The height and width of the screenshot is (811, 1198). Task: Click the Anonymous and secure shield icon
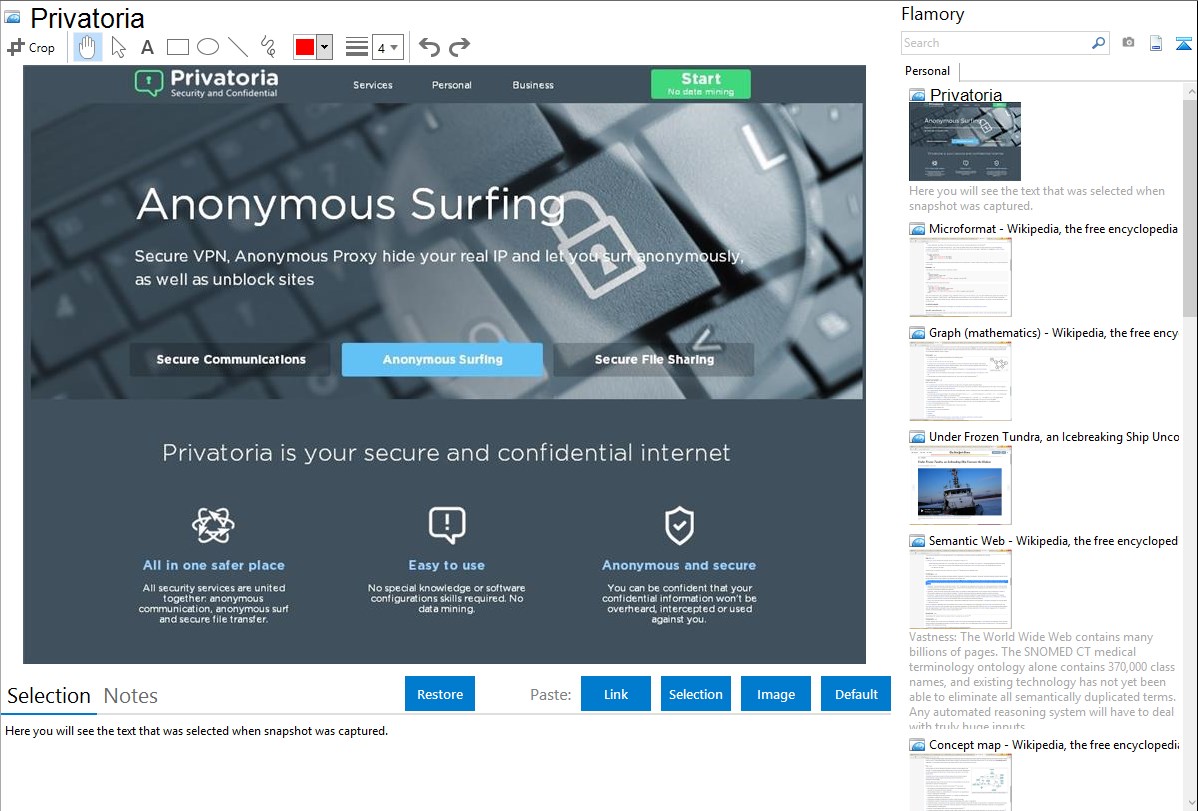click(x=679, y=525)
